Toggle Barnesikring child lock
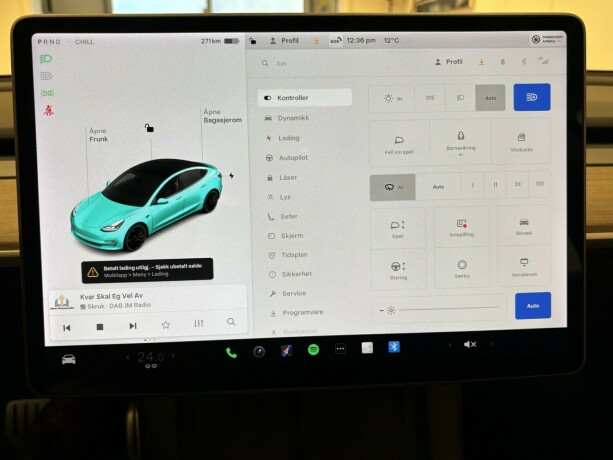This screenshot has height=460, width=613. point(461,142)
